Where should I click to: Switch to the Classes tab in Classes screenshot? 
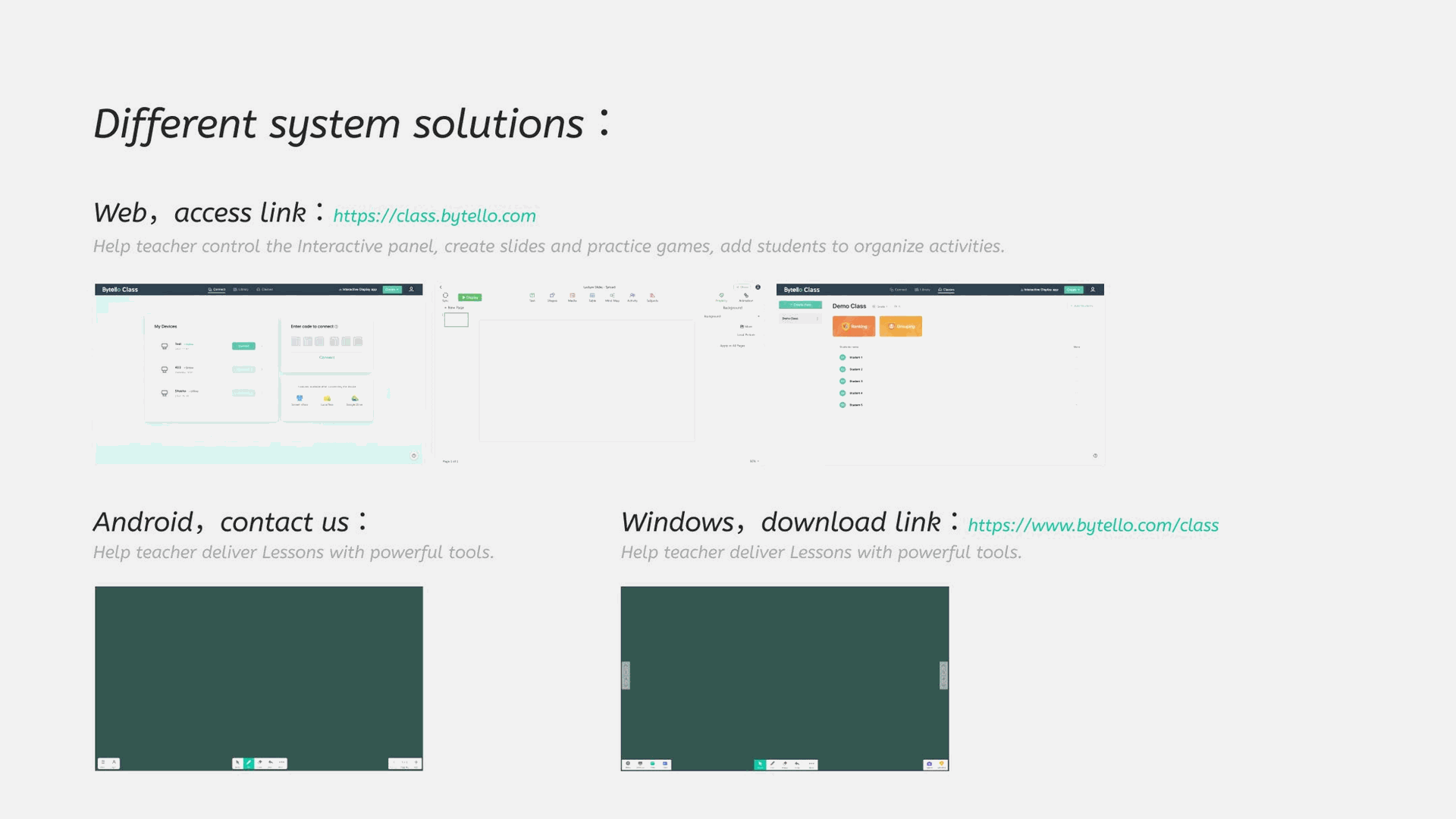coord(946,290)
